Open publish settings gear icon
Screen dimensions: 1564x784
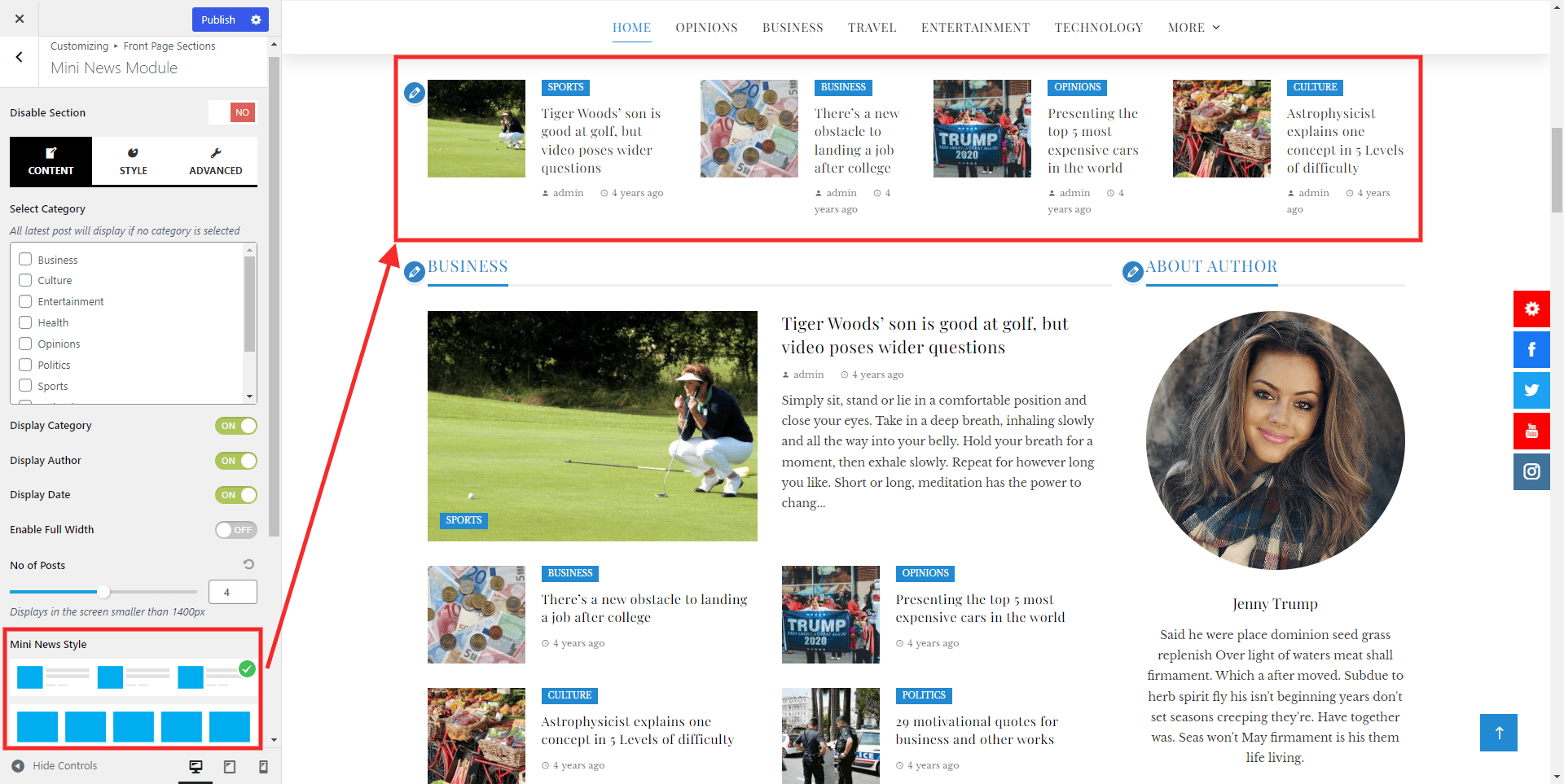point(256,20)
